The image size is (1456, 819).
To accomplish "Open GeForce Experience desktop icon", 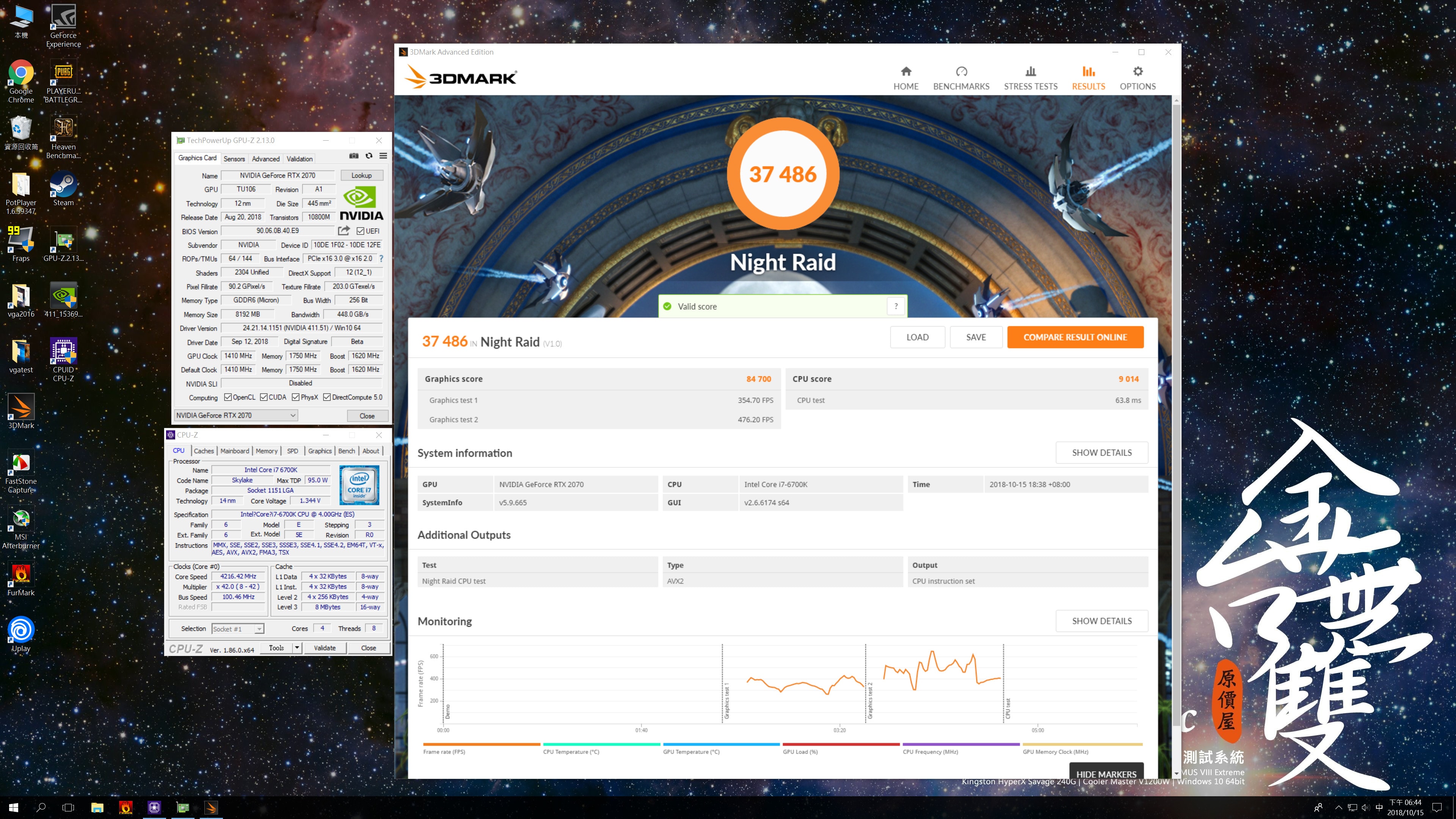I will [x=63, y=26].
